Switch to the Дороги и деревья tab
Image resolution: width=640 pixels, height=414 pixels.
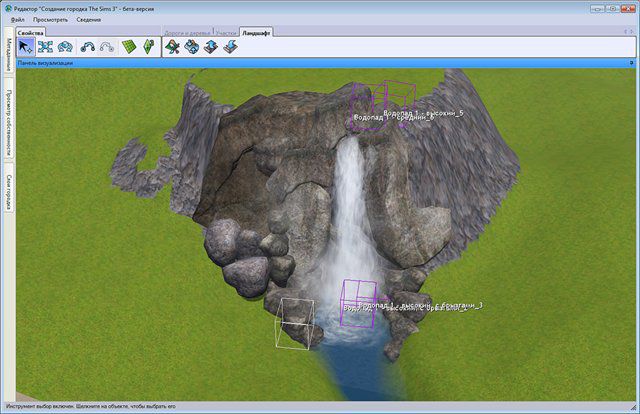187,33
